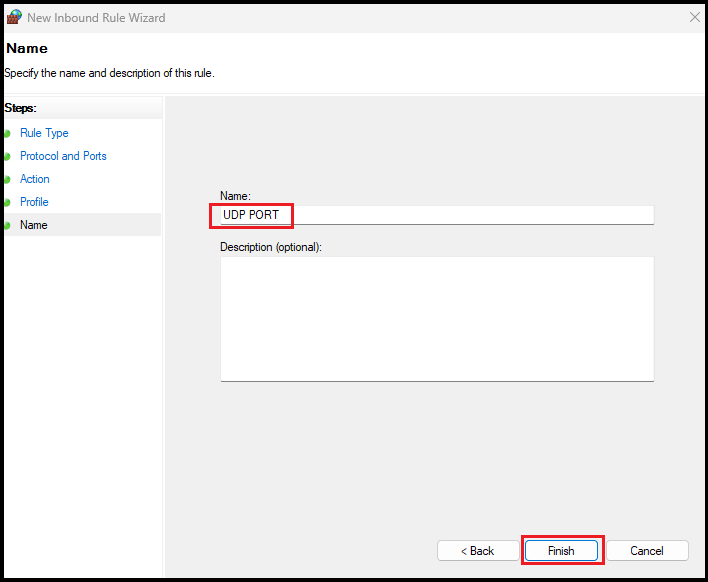
Task: Close the wizard window with X
Action: tap(695, 18)
